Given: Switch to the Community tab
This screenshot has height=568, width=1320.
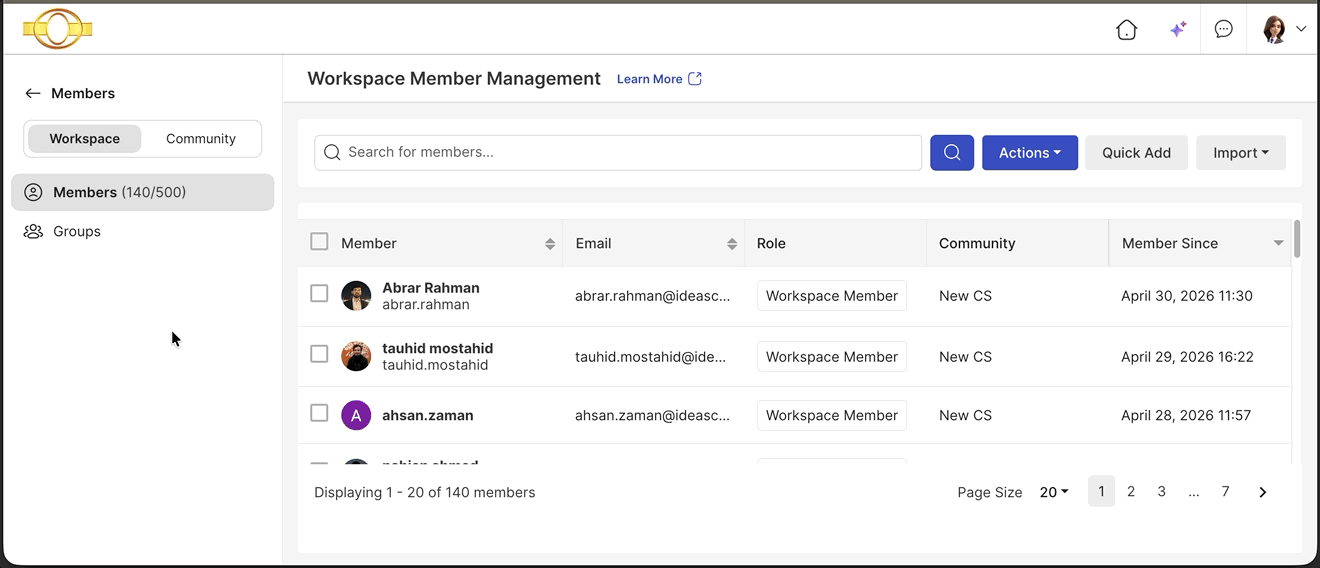Looking at the screenshot, I should (x=201, y=139).
